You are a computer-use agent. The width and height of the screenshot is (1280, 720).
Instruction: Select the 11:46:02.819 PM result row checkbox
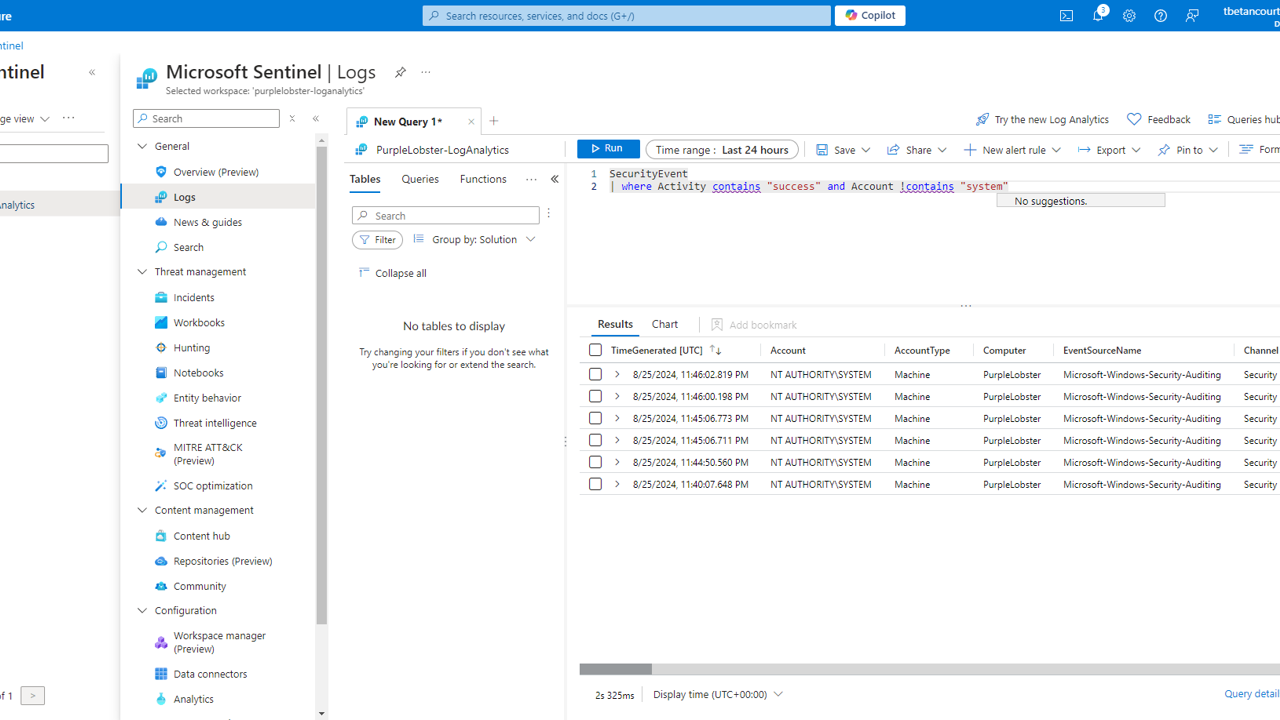[x=595, y=374]
